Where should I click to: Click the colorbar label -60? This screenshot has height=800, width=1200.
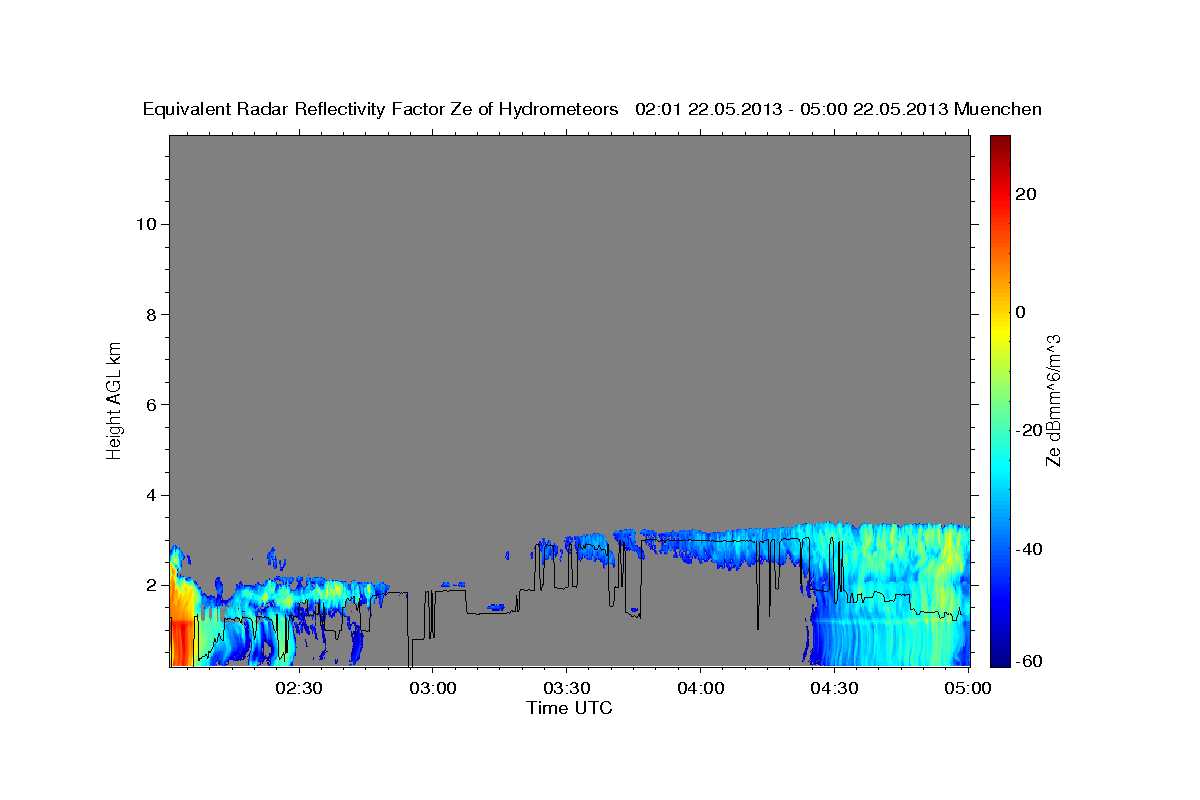coord(1029,661)
